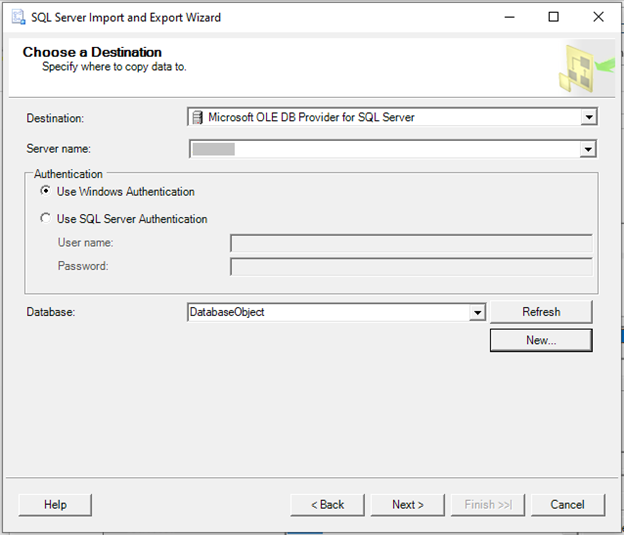
Task: Cancel the import and export wizard
Action: coord(568,505)
